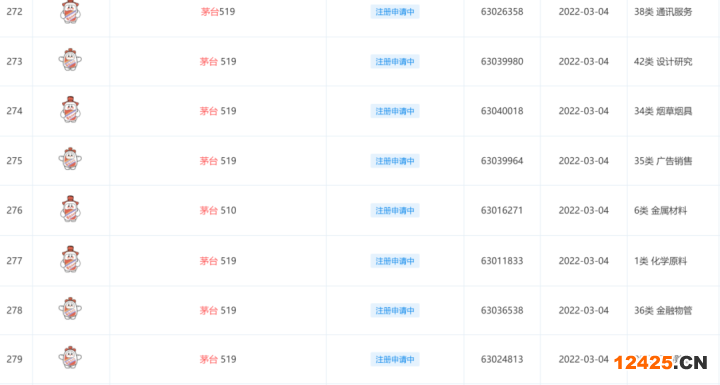Click the 34类 烟草烟具 category cell

pos(663,111)
